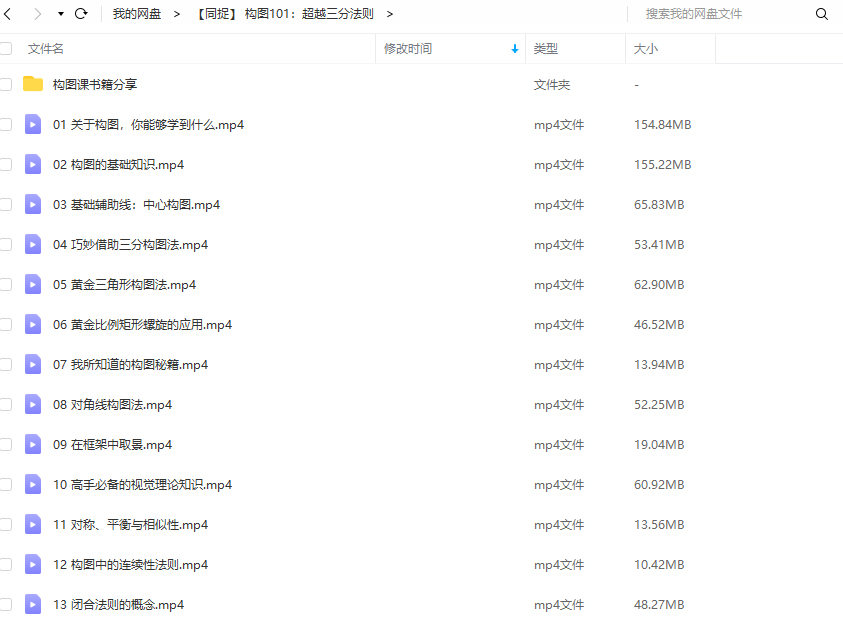Tick checkbox for 11 对称、平衡与相似性.mp4

pyautogui.click(x=6, y=524)
